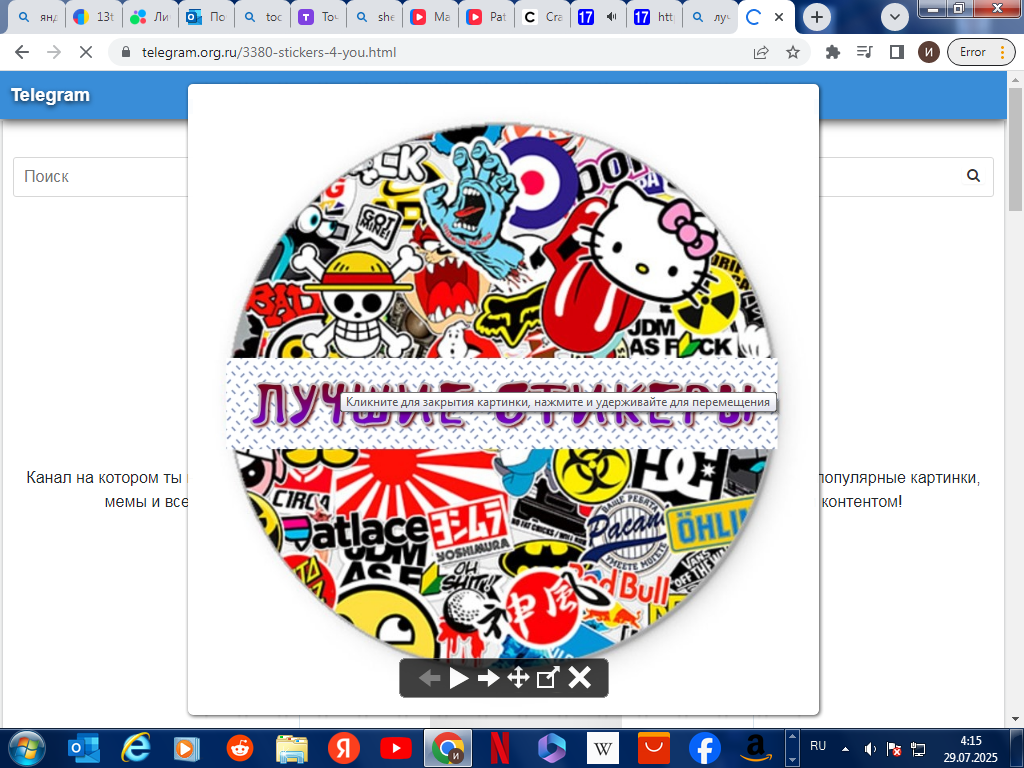1024x768 pixels.
Task: Click the page scrollbar up arrow
Action: (x=1016, y=79)
